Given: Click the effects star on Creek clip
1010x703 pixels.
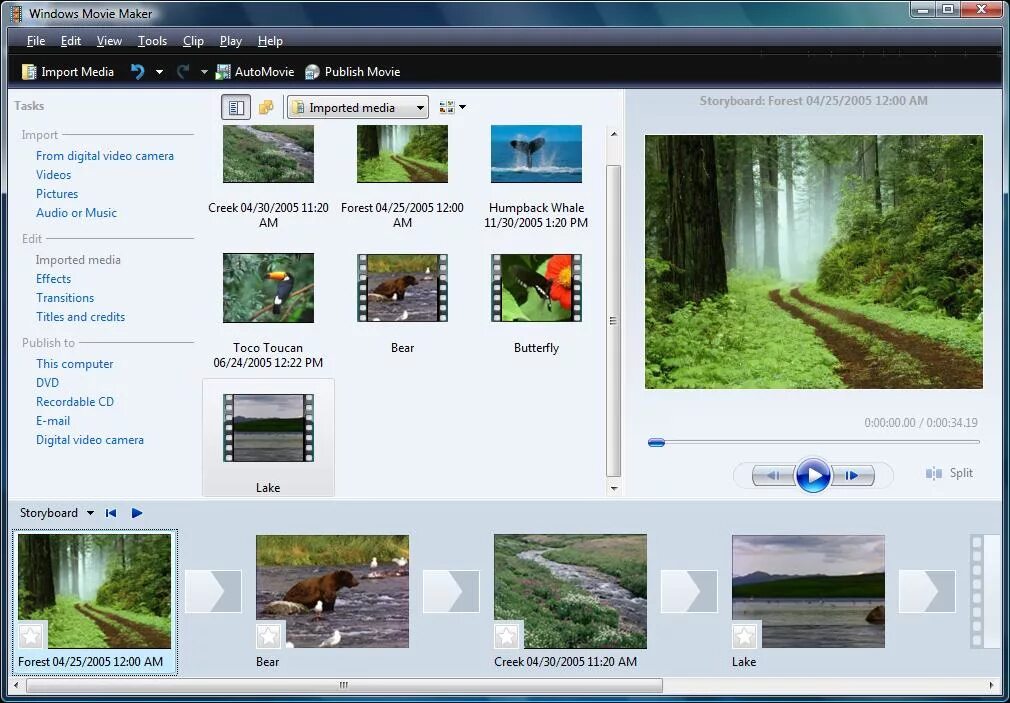Looking at the screenshot, I should tap(507, 637).
